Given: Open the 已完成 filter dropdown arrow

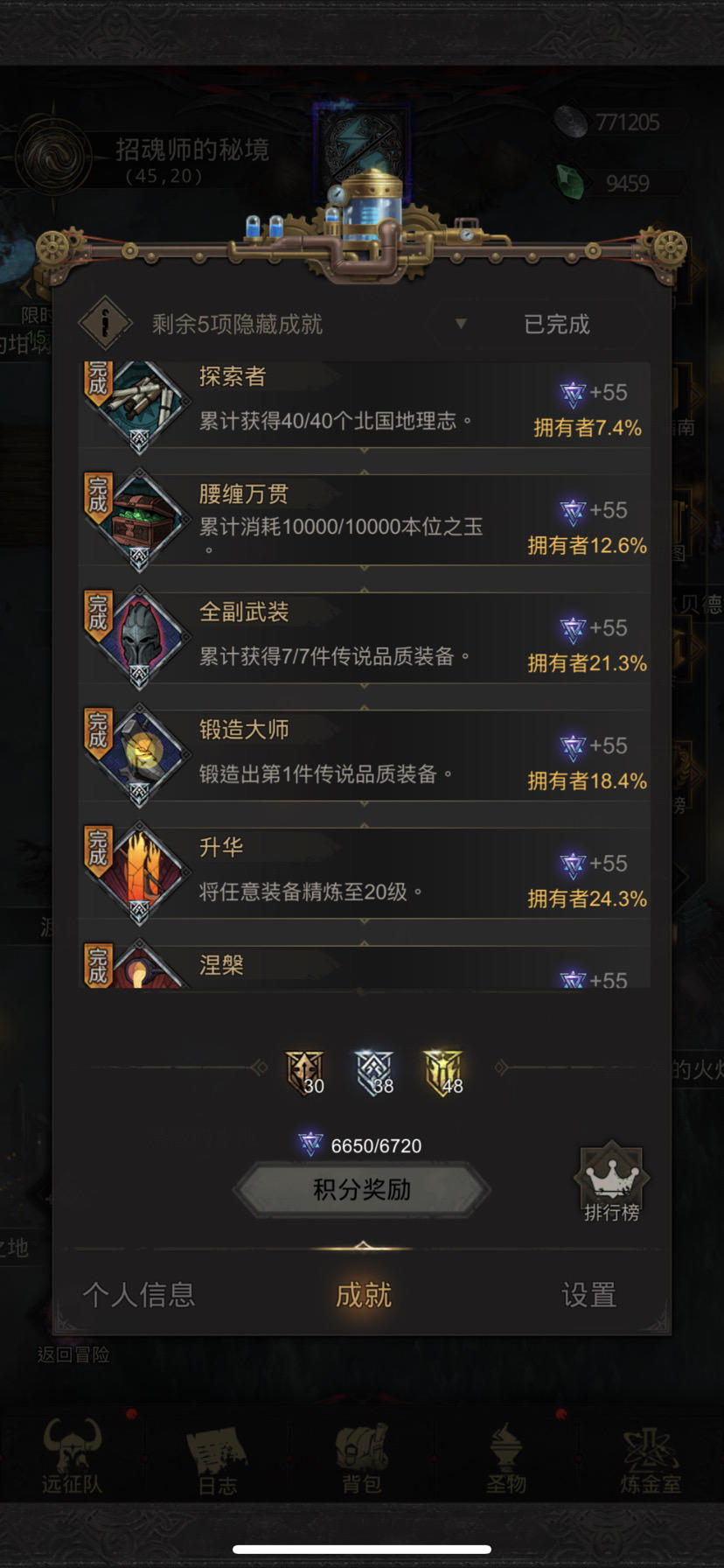Looking at the screenshot, I should (461, 324).
